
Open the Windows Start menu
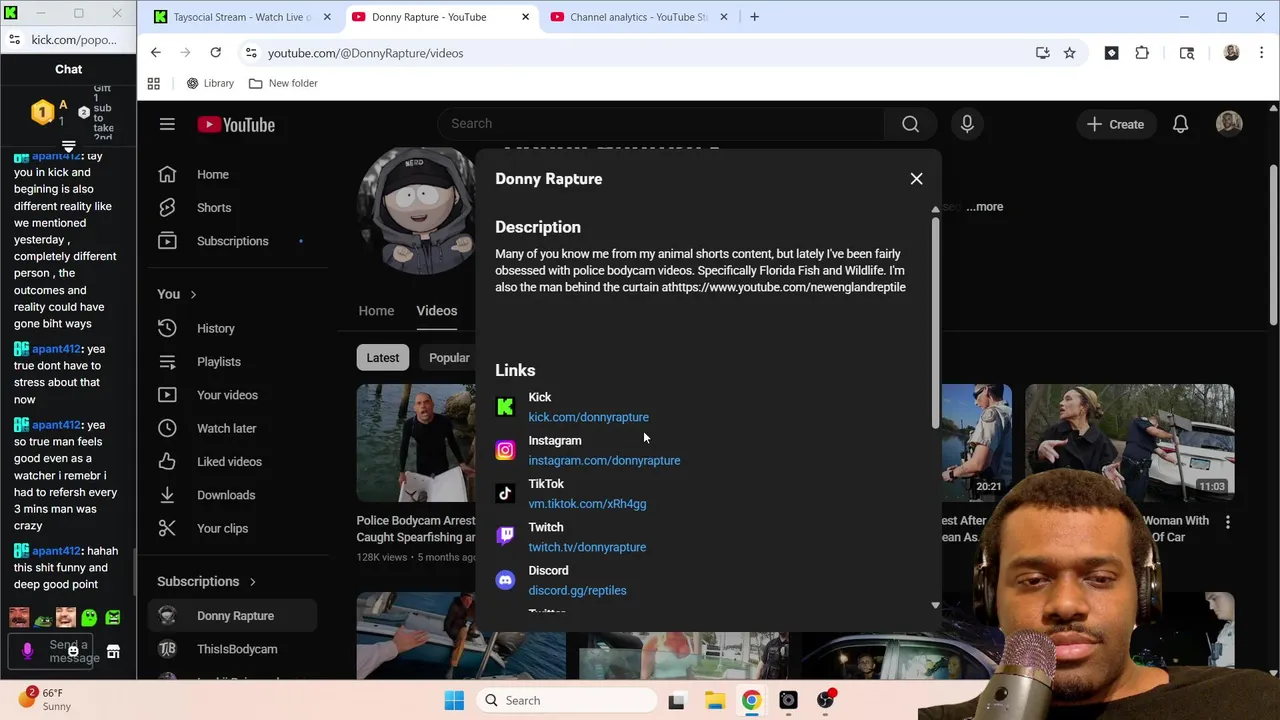pyautogui.click(x=453, y=701)
